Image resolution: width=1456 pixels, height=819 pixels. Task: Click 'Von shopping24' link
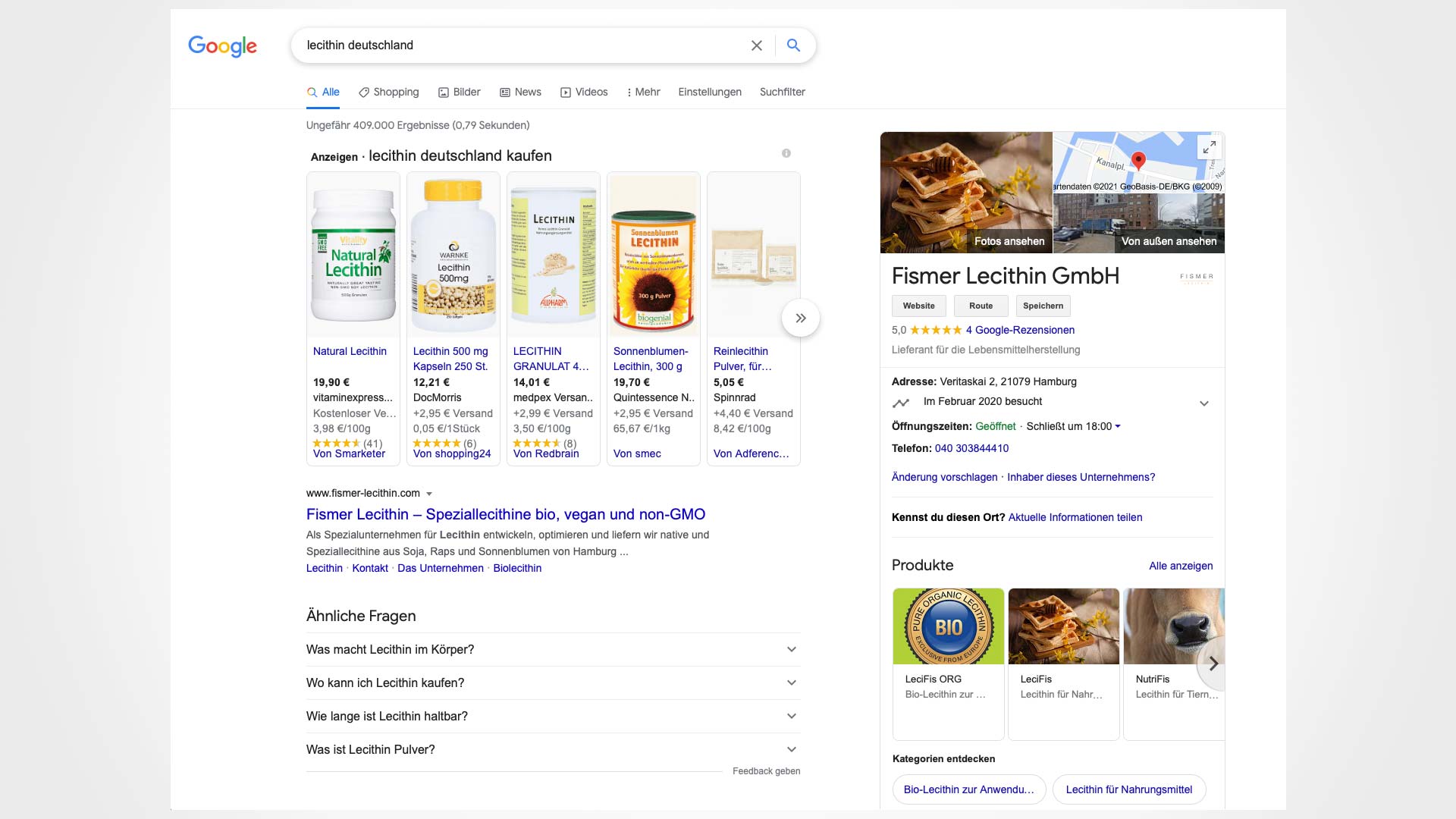[x=452, y=453]
